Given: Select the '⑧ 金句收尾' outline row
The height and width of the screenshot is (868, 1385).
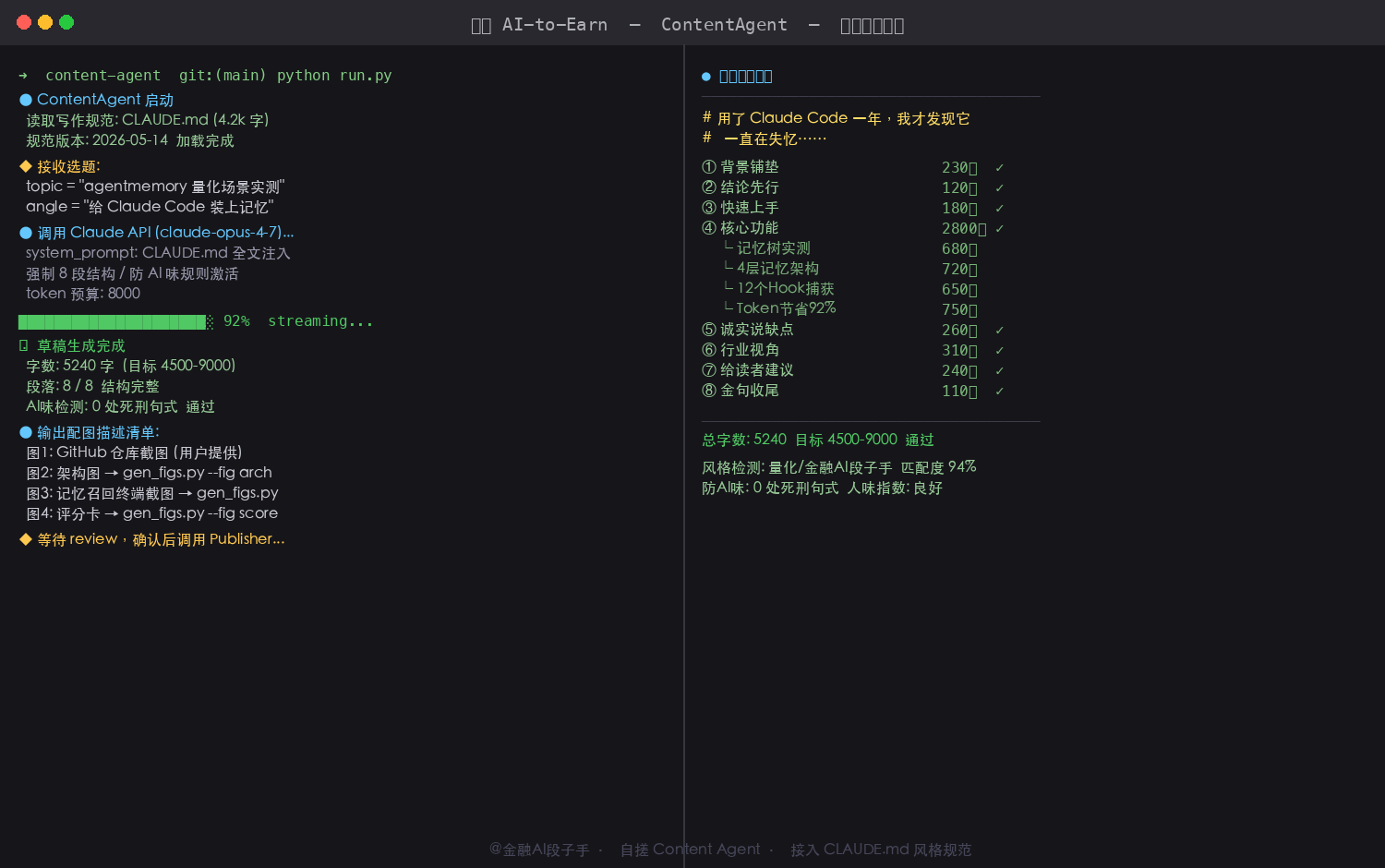Looking at the screenshot, I should 853,391.
